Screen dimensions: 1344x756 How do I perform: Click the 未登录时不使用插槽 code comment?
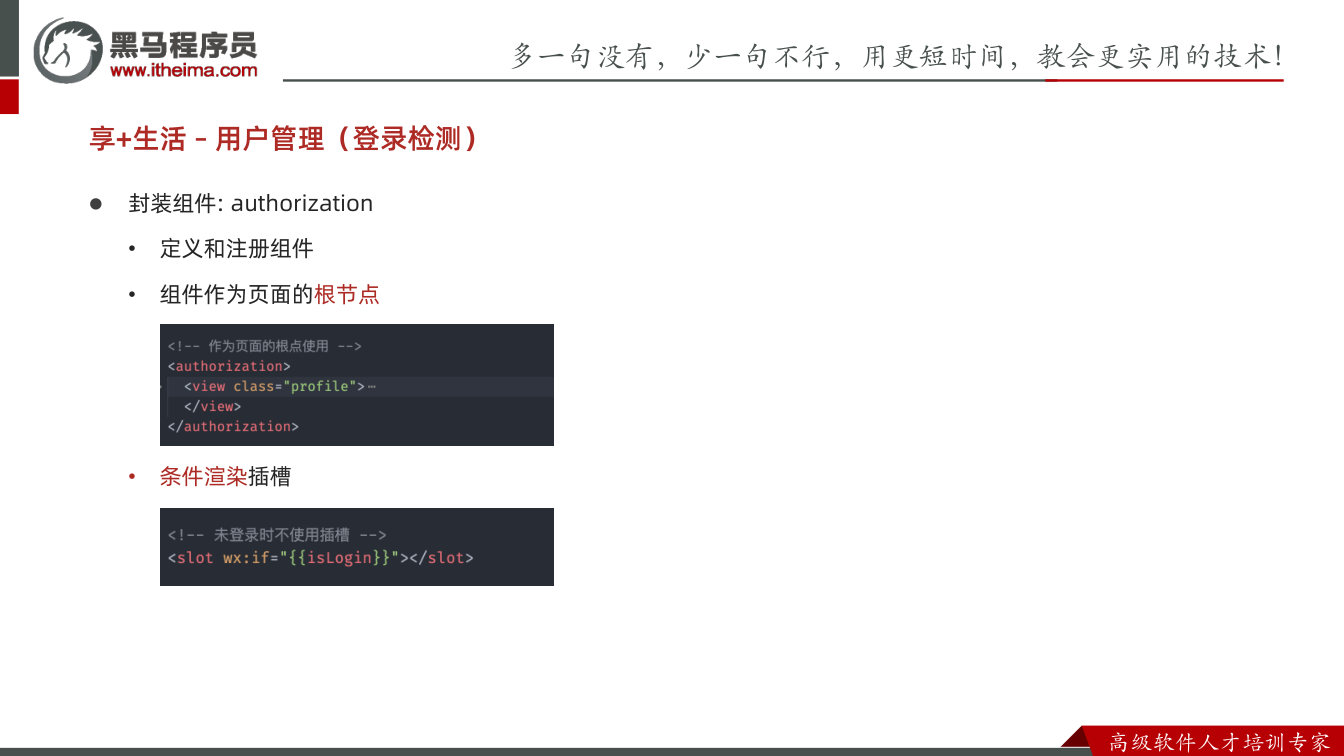click(277, 535)
